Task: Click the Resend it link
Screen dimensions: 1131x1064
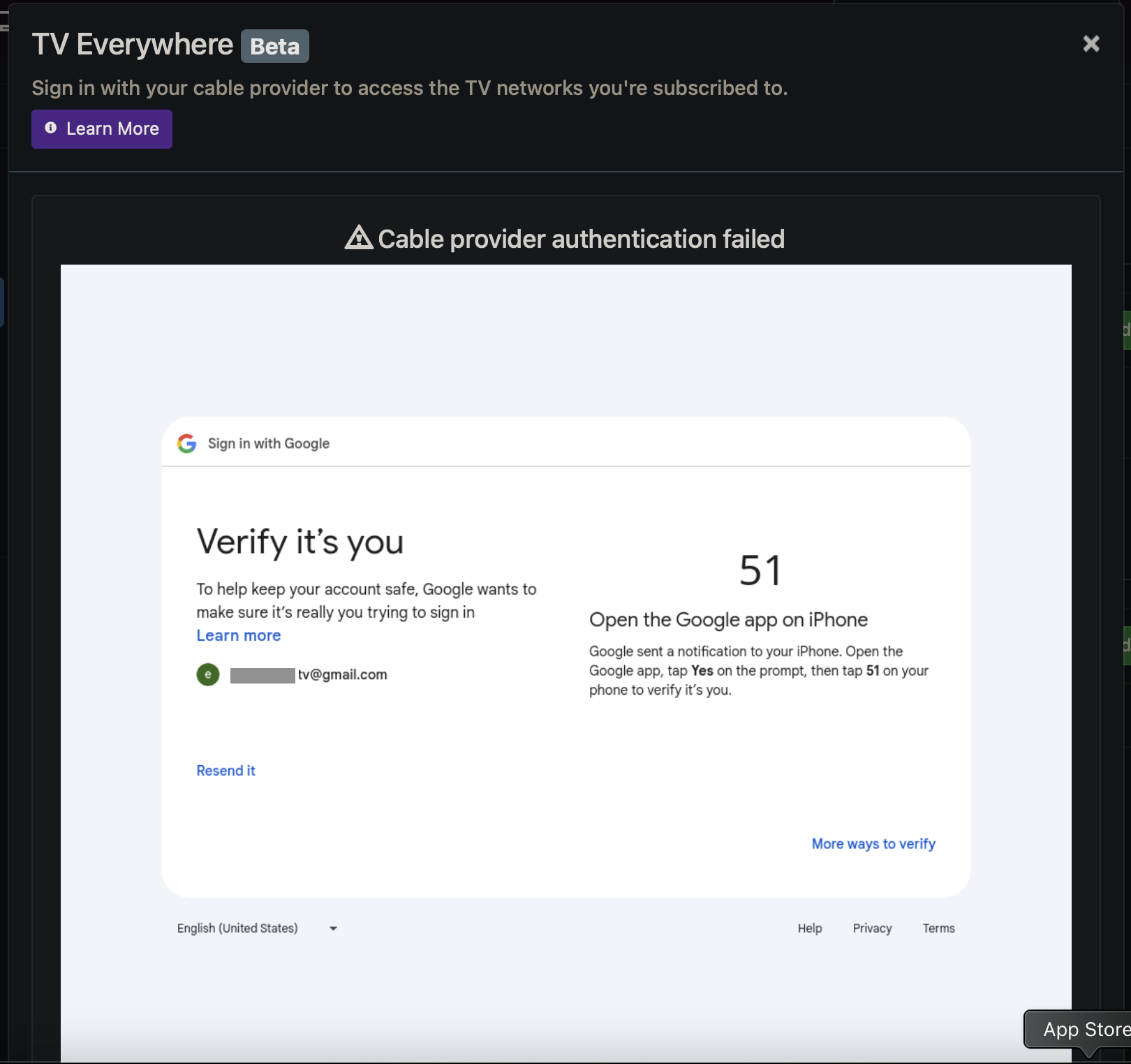Action: pyautogui.click(x=226, y=771)
